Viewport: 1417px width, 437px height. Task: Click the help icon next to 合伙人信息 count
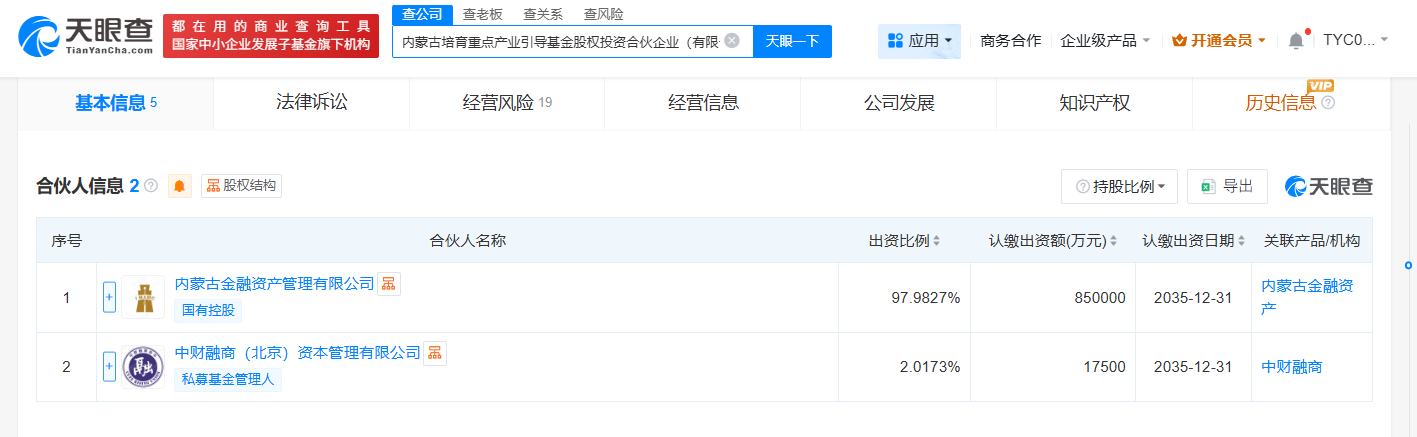tap(151, 186)
